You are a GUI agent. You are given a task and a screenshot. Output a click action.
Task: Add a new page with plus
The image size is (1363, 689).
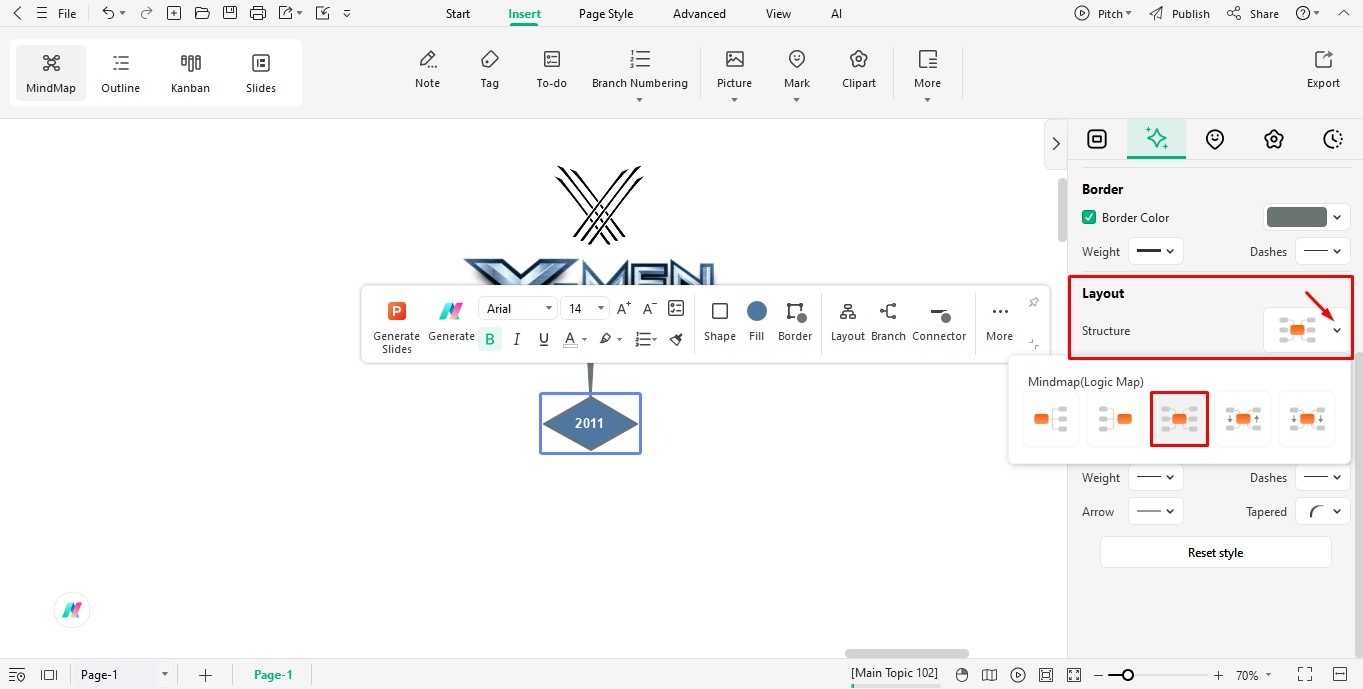point(205,675)
